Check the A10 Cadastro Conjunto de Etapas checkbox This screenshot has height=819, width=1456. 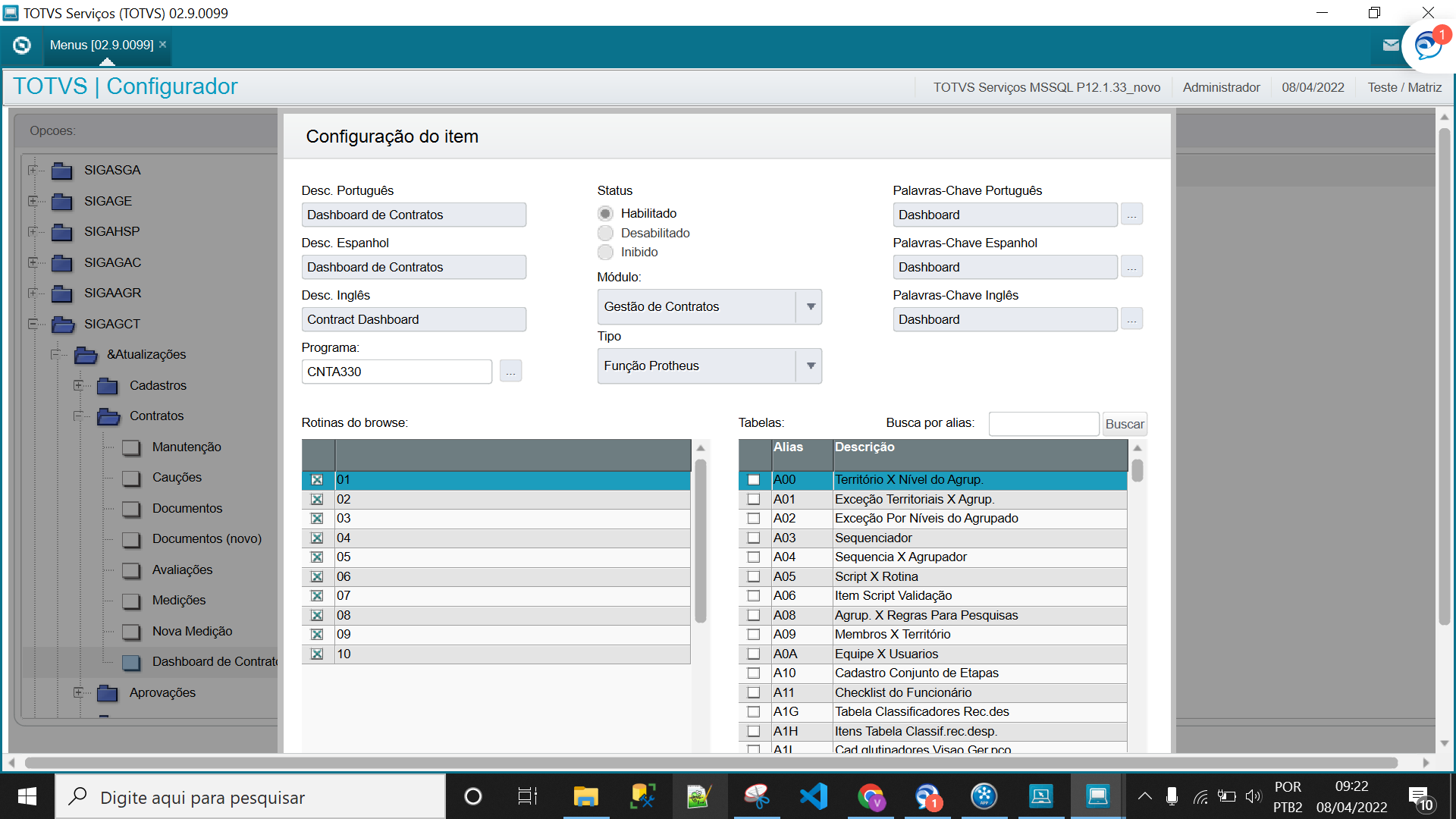754,673
